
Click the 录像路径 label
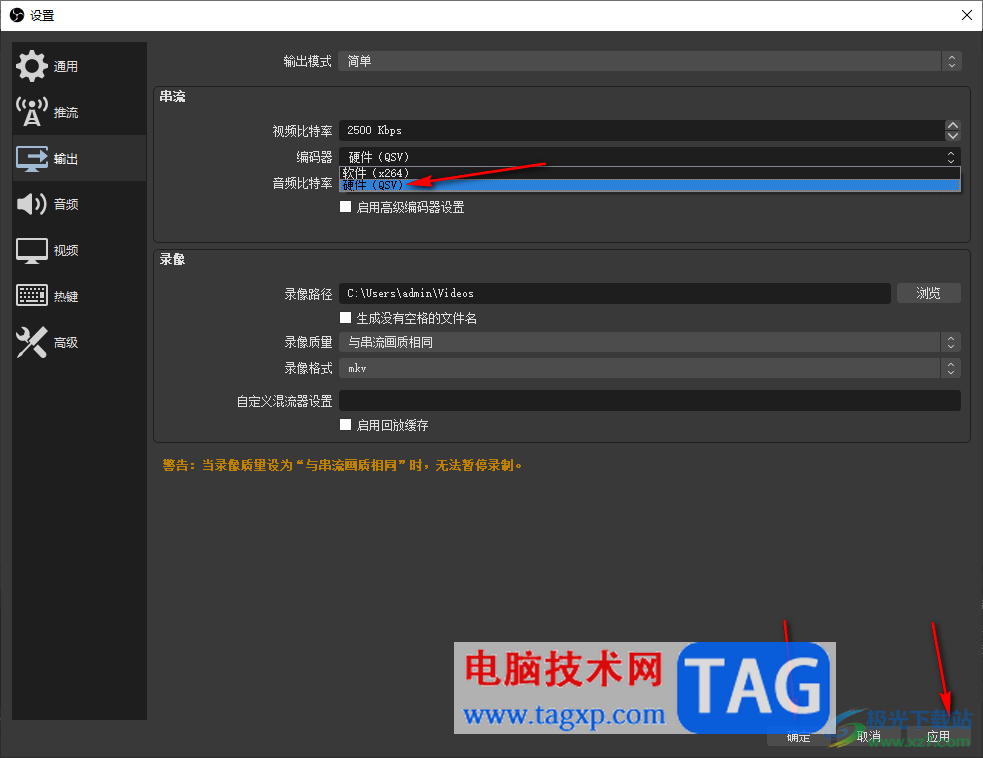tap(308, 294)
